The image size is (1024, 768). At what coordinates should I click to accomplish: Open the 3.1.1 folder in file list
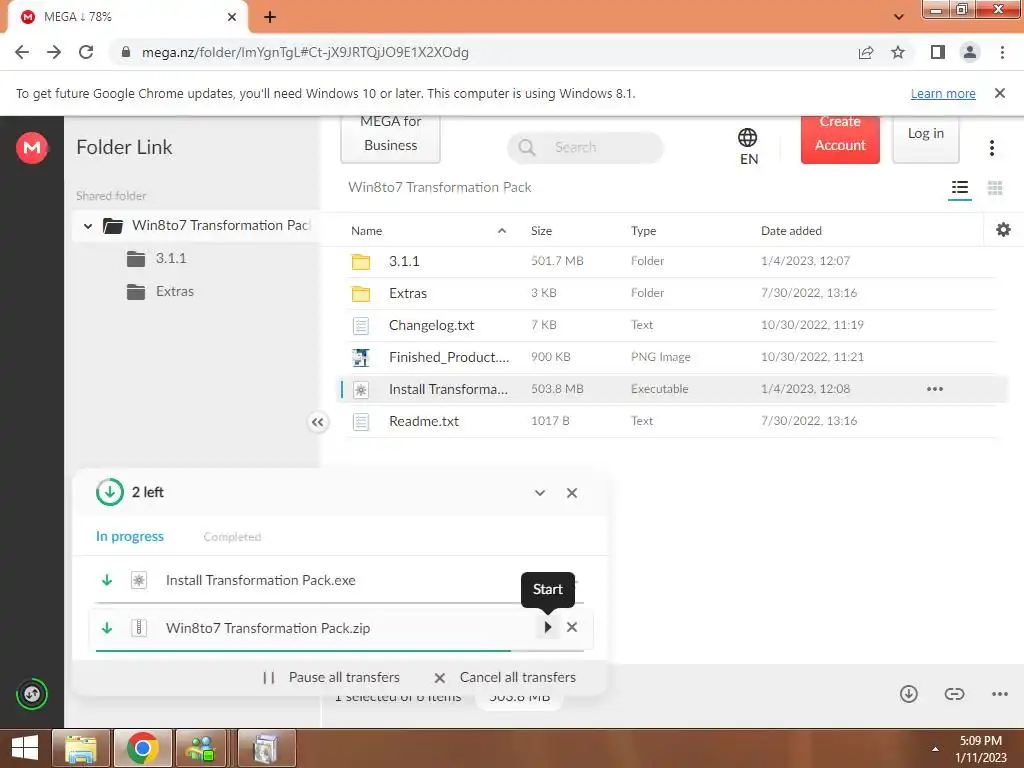click(x=673, y=261)
